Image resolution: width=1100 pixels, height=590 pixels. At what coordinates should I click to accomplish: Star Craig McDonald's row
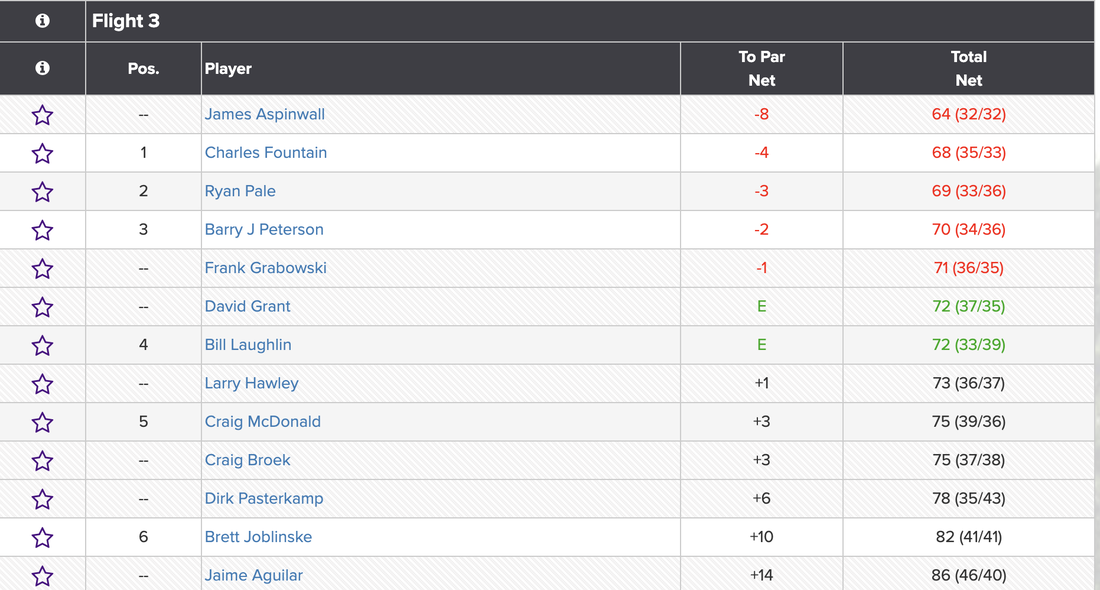[x=42, y=422]
